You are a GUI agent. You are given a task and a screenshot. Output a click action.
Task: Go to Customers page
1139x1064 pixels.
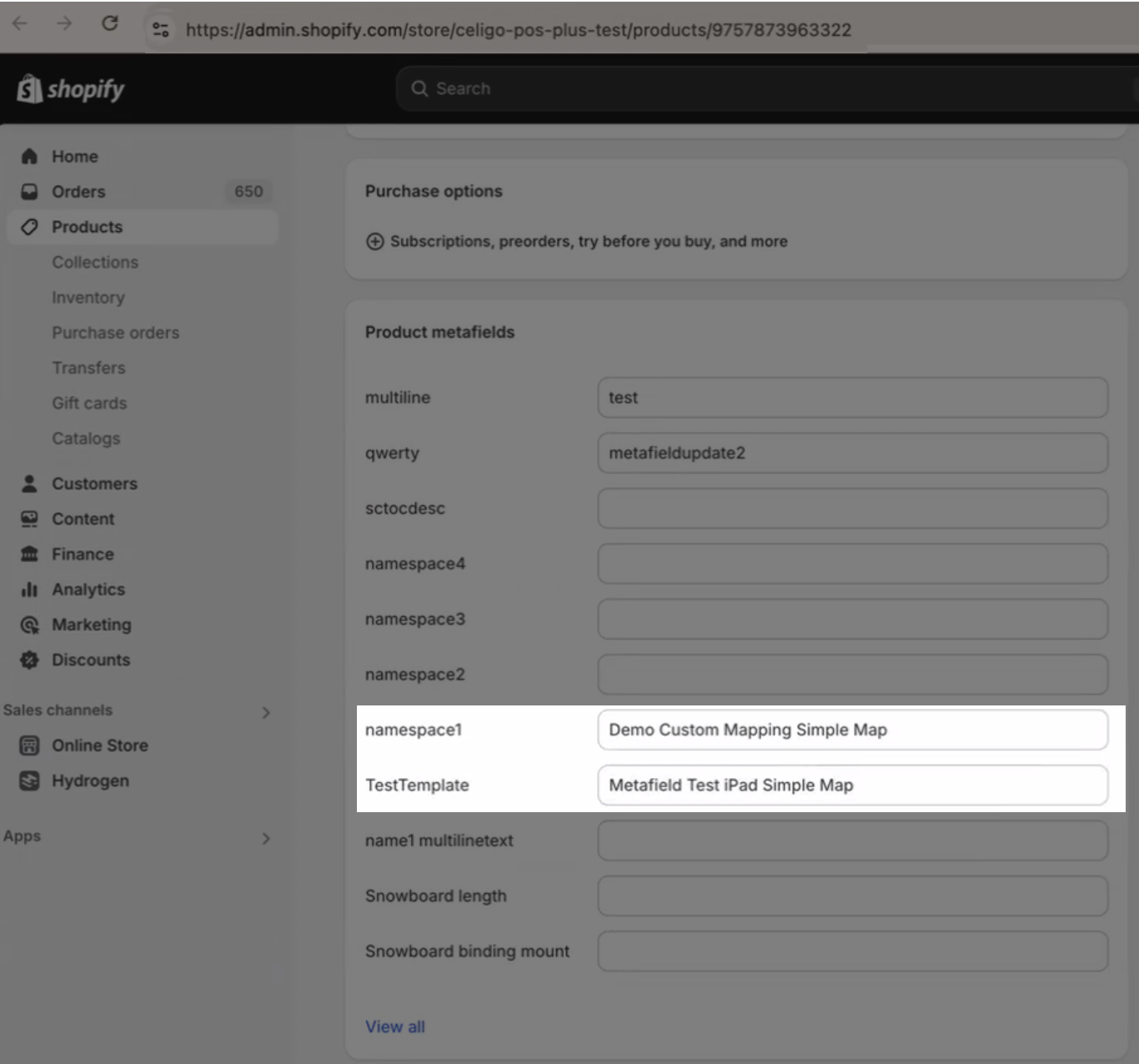(94, 484)
